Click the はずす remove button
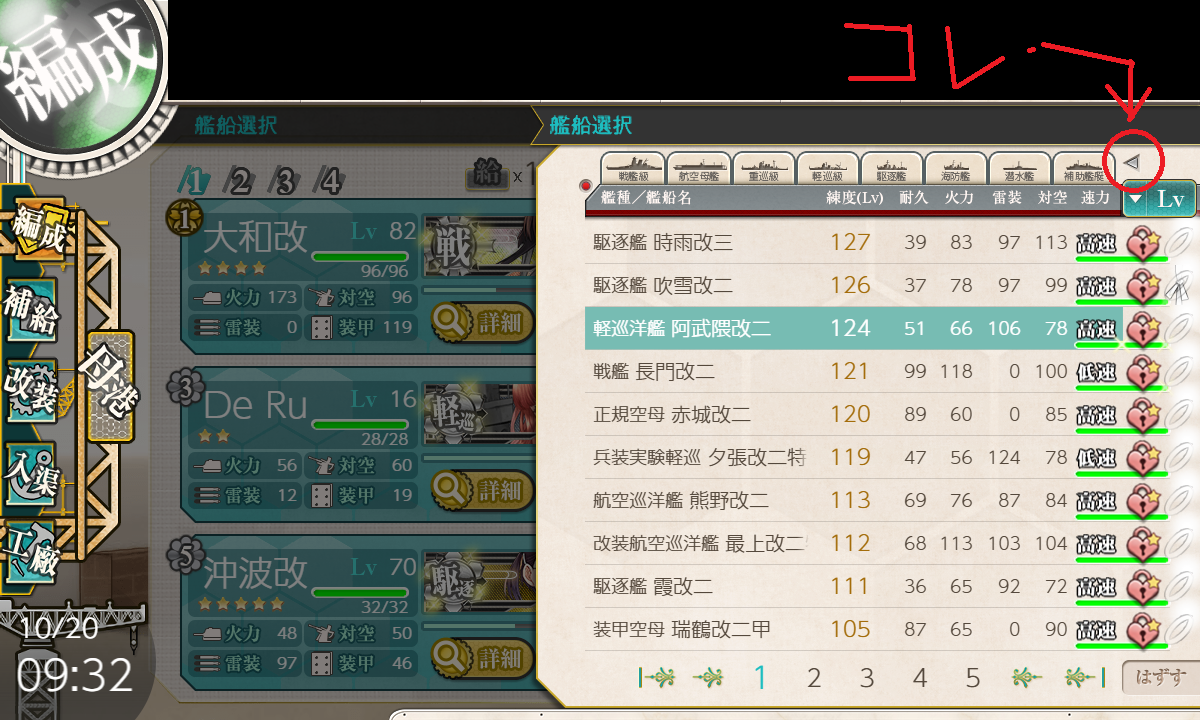Screen dimensions: 1200x720 coord(1158,677)
